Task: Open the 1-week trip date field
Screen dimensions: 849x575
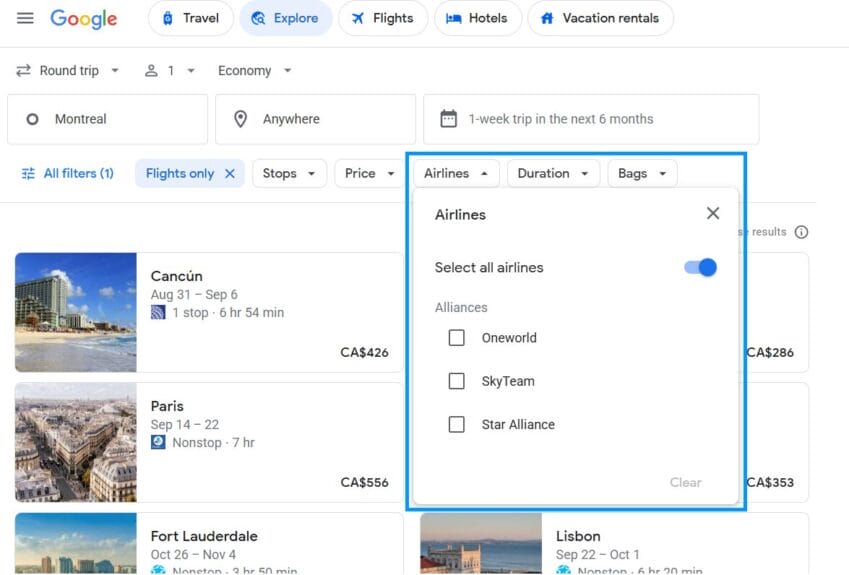Action: pyautogui.click(x=591, y=119)
